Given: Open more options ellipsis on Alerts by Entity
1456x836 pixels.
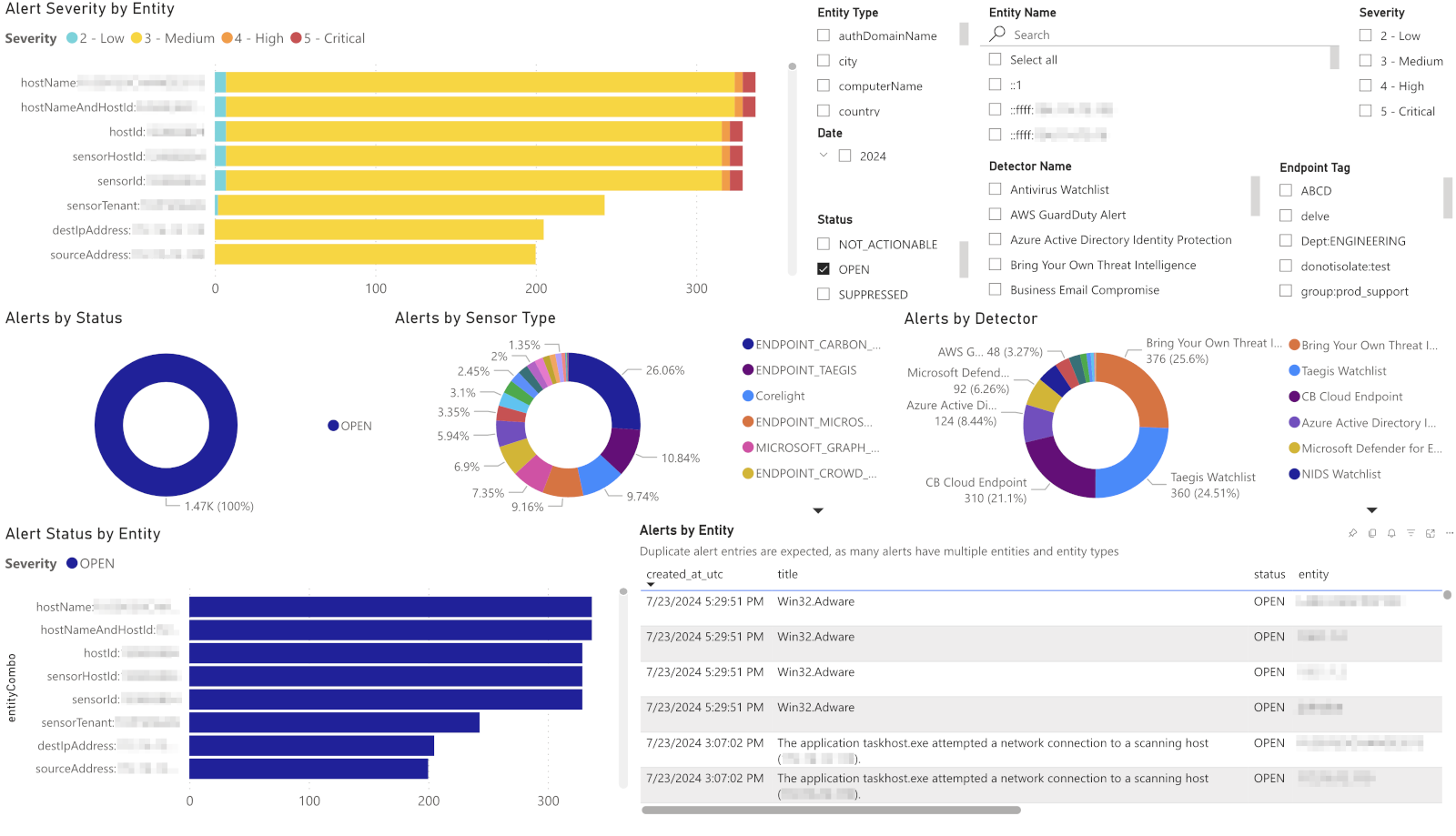Looking at the screenshot, I should click(x=1450, y=533).
